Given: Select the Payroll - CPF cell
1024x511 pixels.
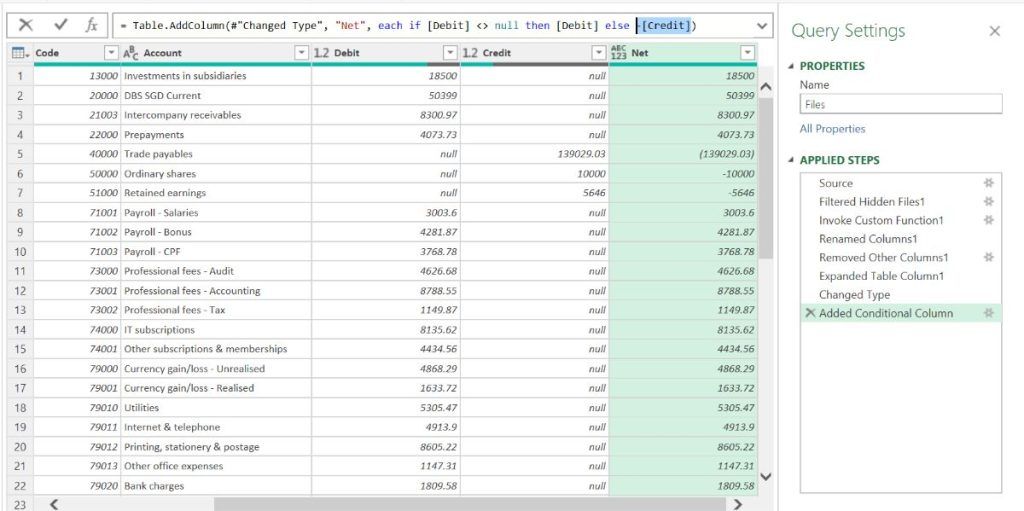Looking at the screenshot, I should tap(216, 252).
